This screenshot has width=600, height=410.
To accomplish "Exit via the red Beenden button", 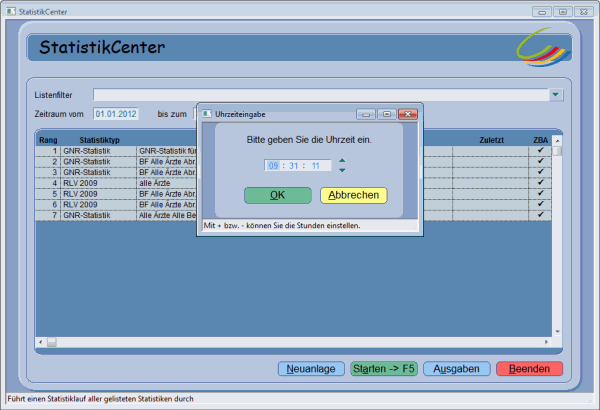I will pyautogui.click(x=529, y=369).
